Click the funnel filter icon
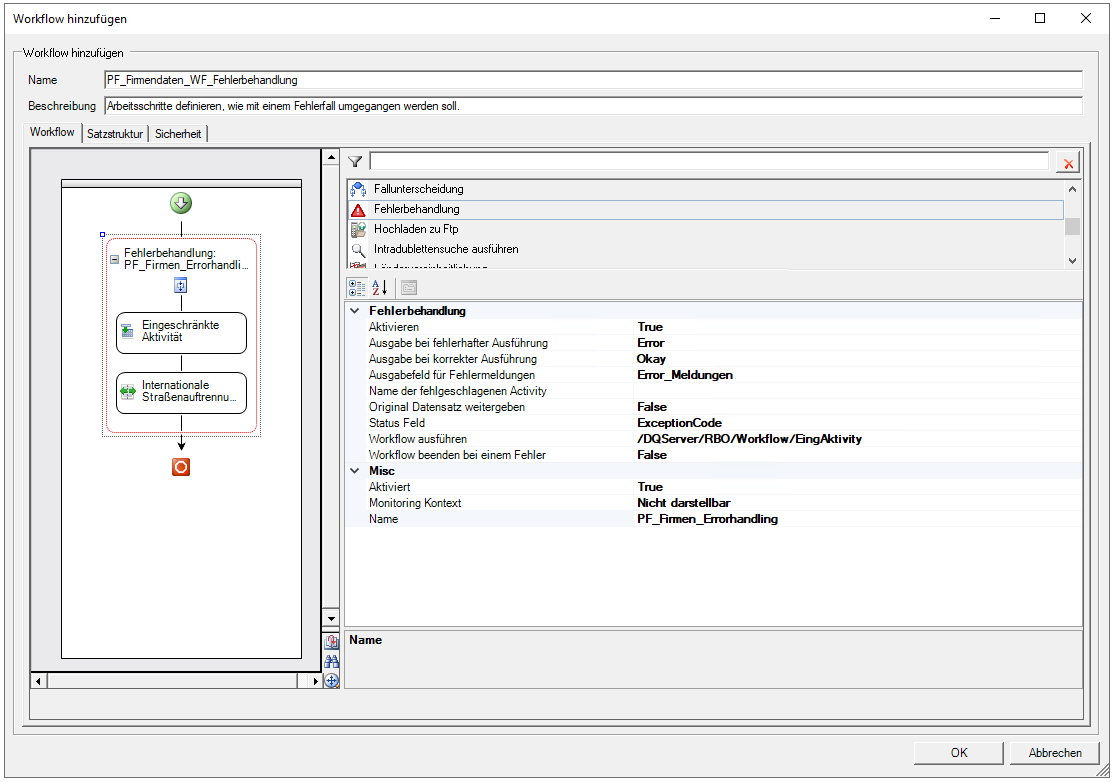The image size is (1113, 782). click(356, 162)
